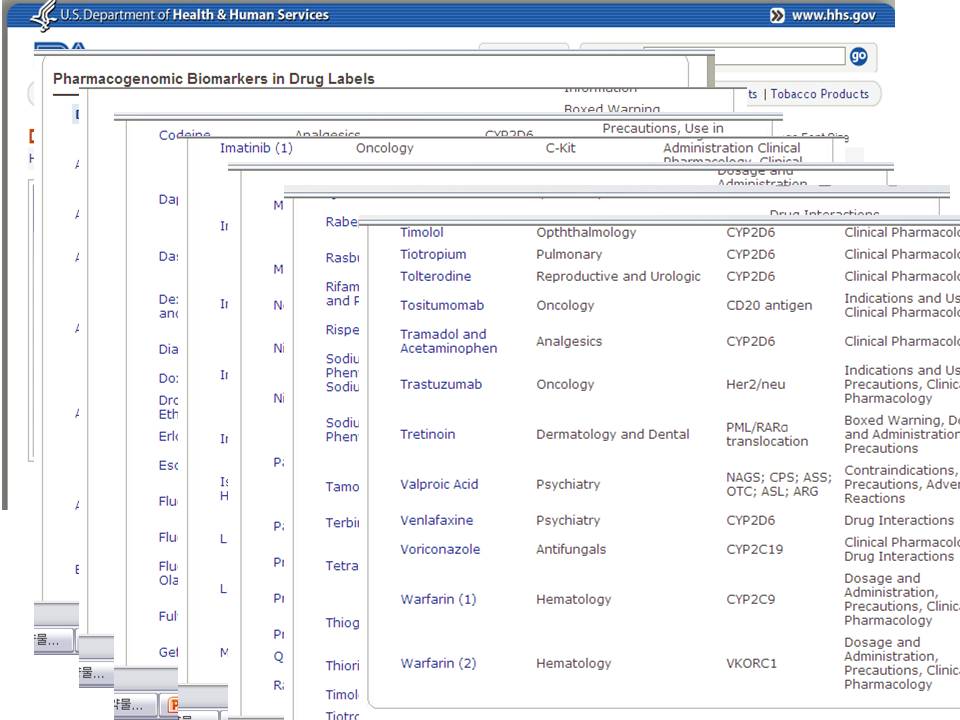Open the Tramadol and Acetaminophen link
The height and width of the screenshot is (720, 960).
pos(448,341)
